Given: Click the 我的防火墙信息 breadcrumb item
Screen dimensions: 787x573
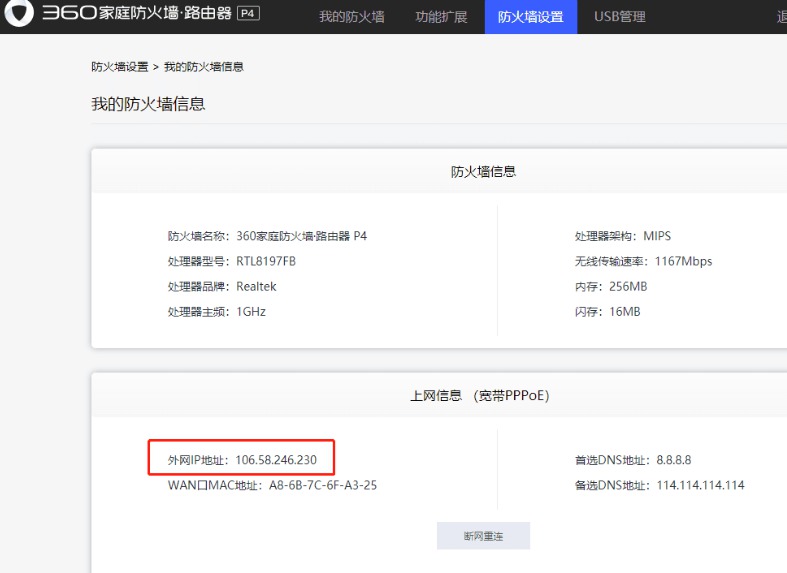Looking at the screenshot, I should (204, 67).
